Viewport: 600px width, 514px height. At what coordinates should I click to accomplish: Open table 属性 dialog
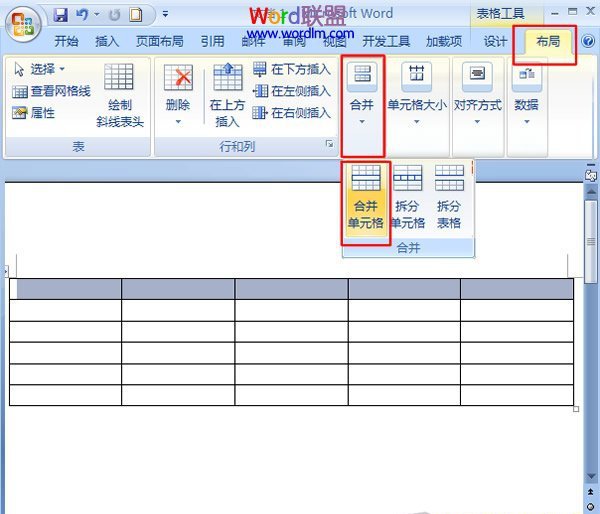[34, 113]
